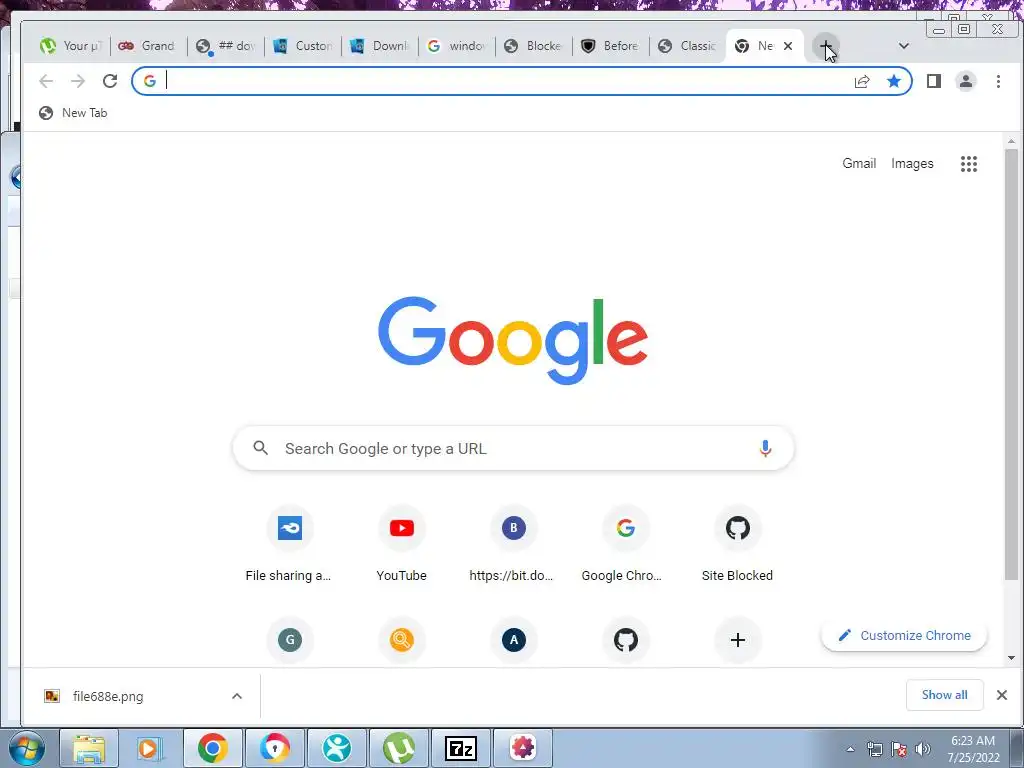The image size is (1024, 768).
Task: Open the clock showing 6:23 AM
Action: pyautogui.click(x=973, y=749)
